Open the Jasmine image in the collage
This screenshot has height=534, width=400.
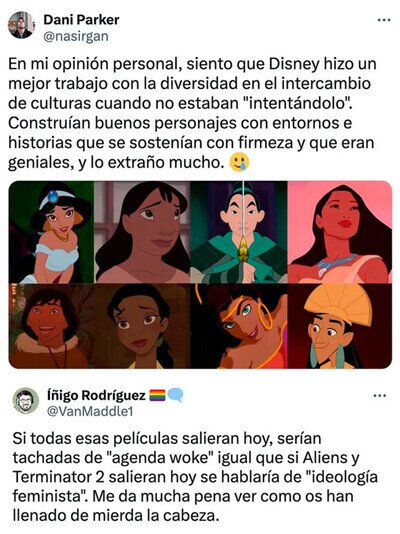51,232
